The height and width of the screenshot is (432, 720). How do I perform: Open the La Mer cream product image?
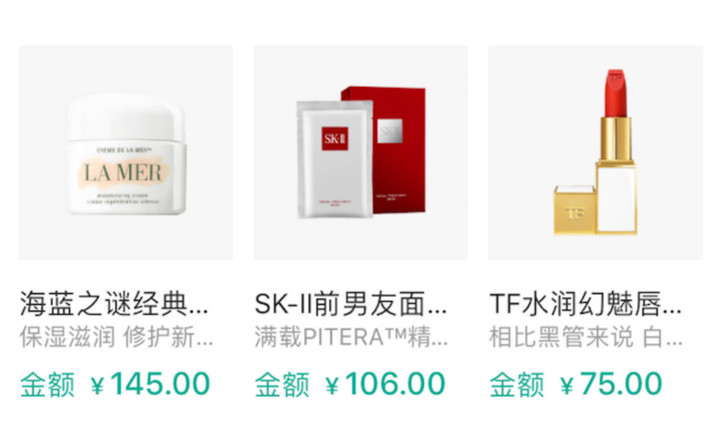click(x=126, y=152)
